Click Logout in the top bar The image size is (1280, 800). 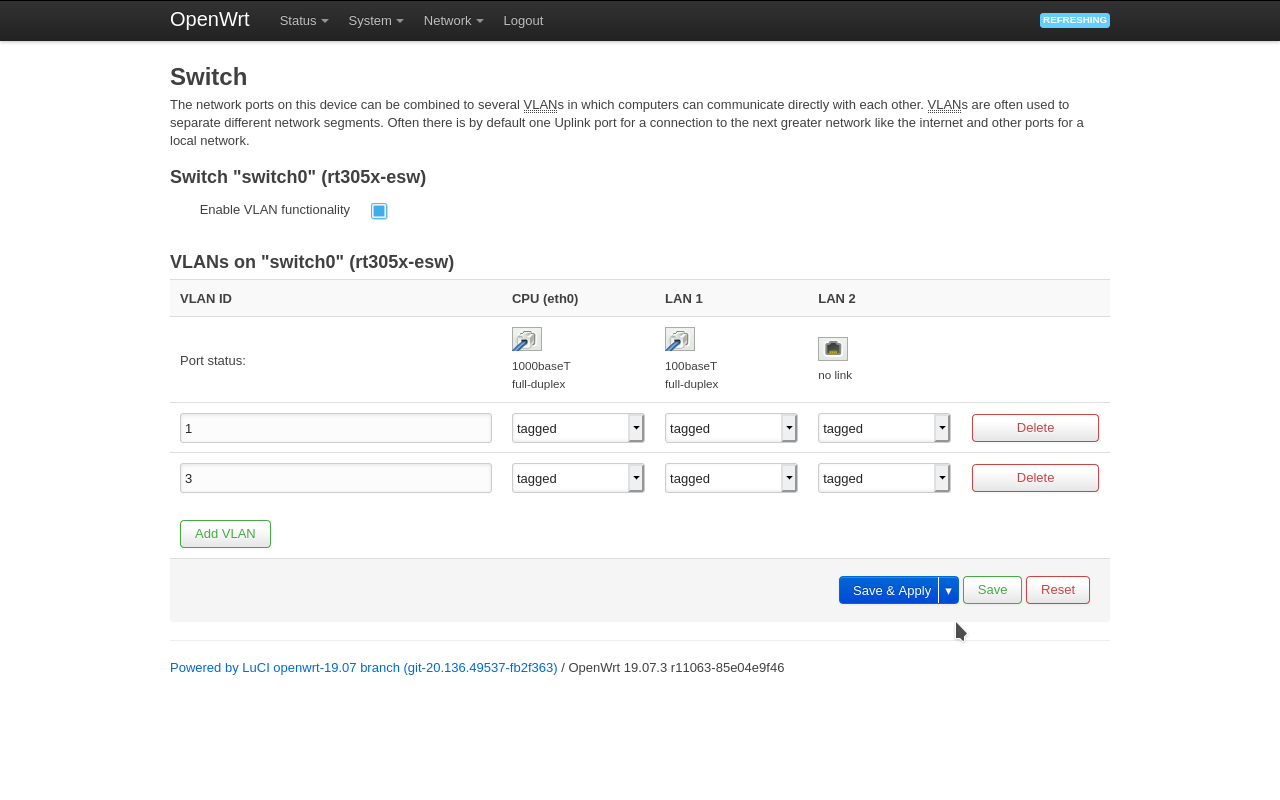pyautogui.click(x=523, y=20)
